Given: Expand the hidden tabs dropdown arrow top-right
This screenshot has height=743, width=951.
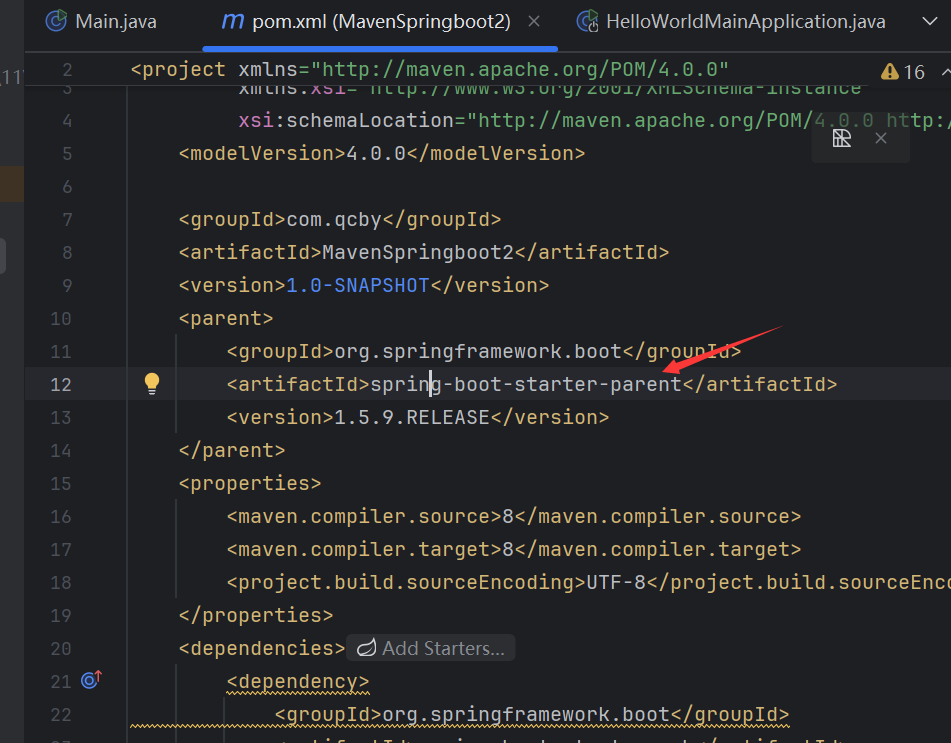Looking at the screenshot, I should click(x=932, y=20).
